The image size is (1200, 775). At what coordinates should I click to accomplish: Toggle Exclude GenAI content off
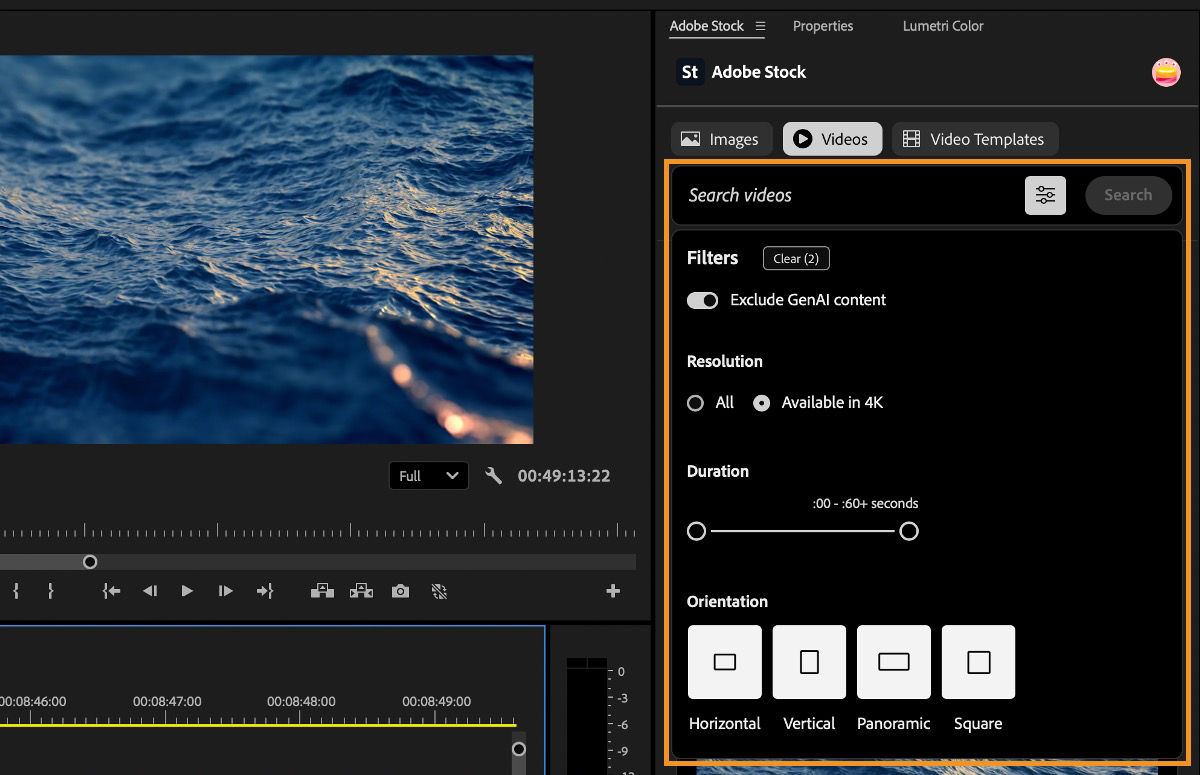point(703,300)
